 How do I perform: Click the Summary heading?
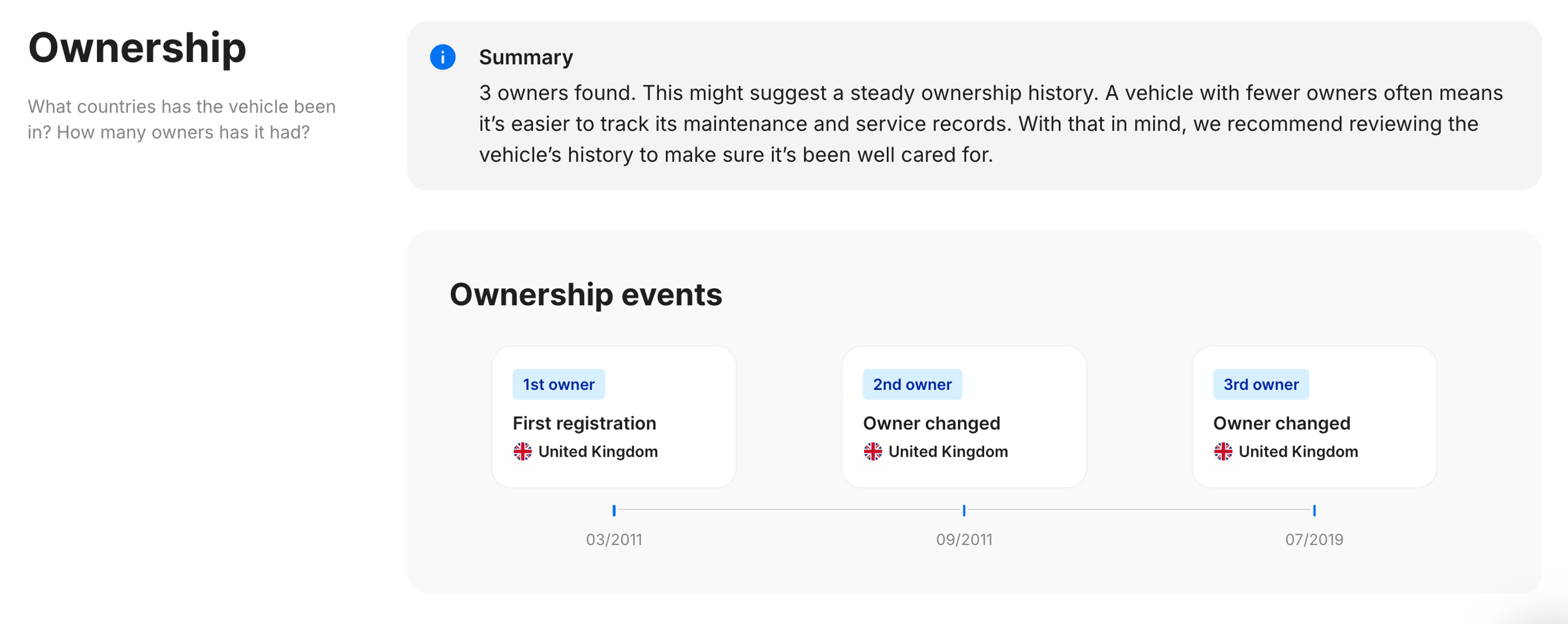pos(526,57)
